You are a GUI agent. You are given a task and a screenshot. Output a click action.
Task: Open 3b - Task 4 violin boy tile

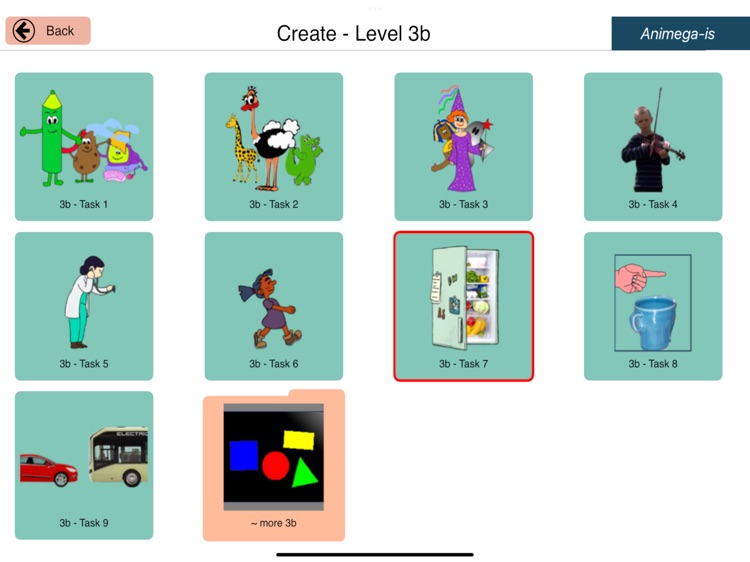pos(653,146)
